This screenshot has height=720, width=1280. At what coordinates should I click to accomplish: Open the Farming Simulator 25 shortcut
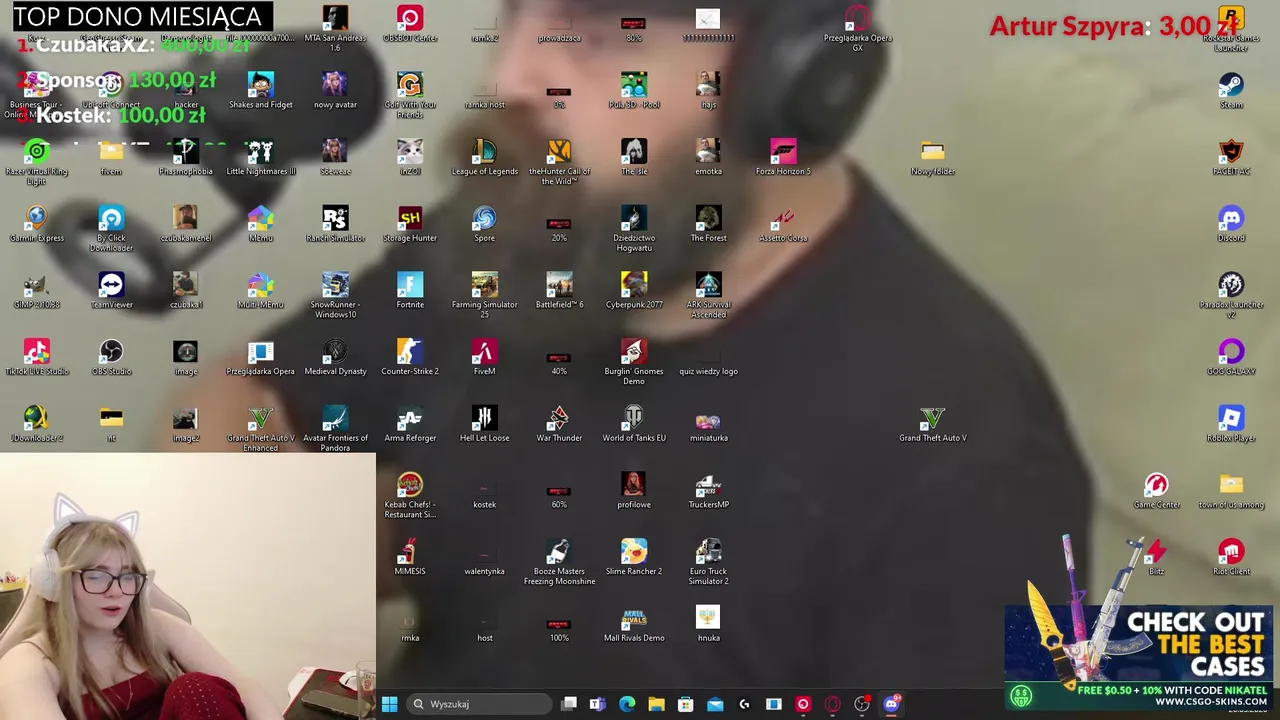pyautogui.click(x=484, y=295)
